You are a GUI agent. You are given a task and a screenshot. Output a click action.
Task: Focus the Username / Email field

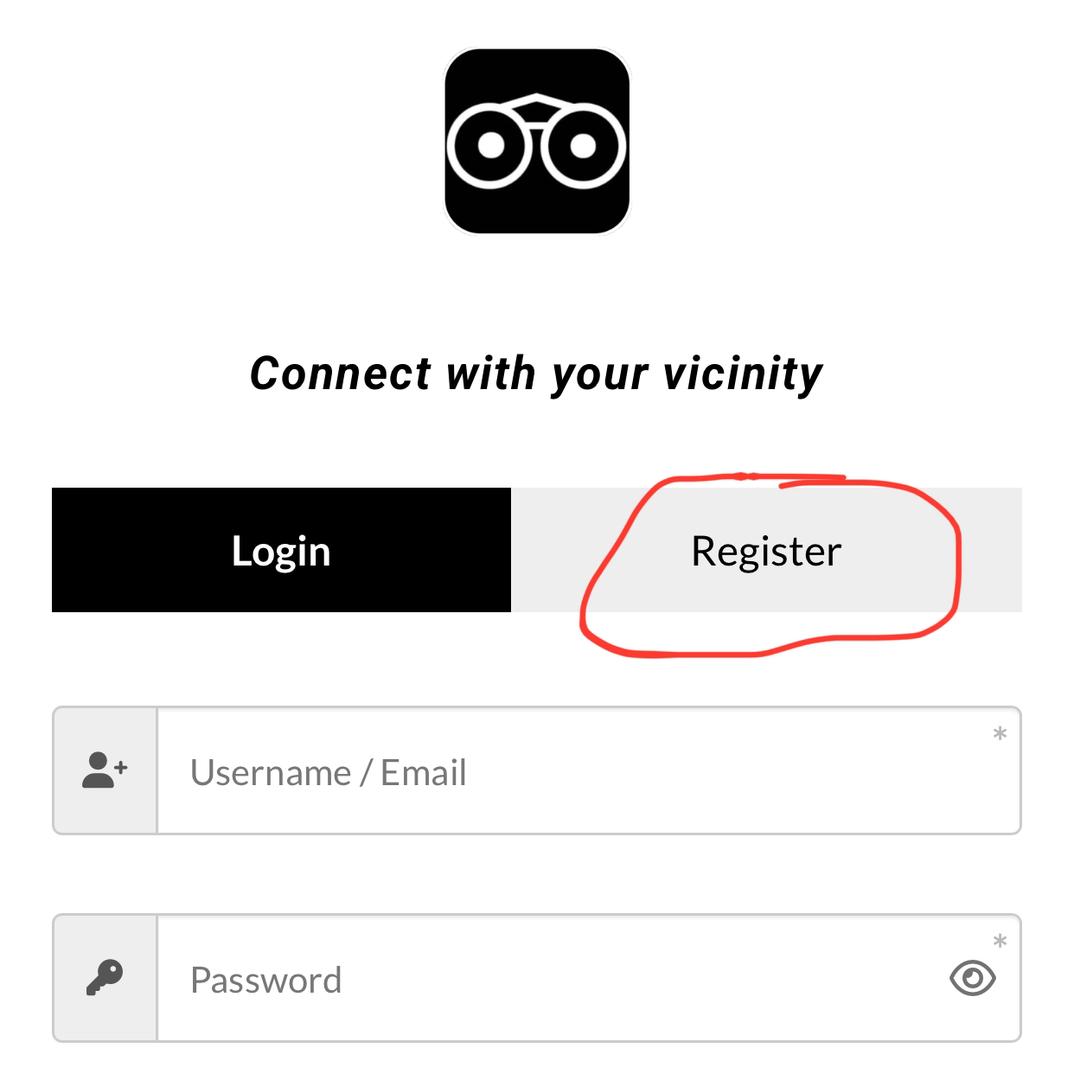pyautogui.click(x=589, y=771)
